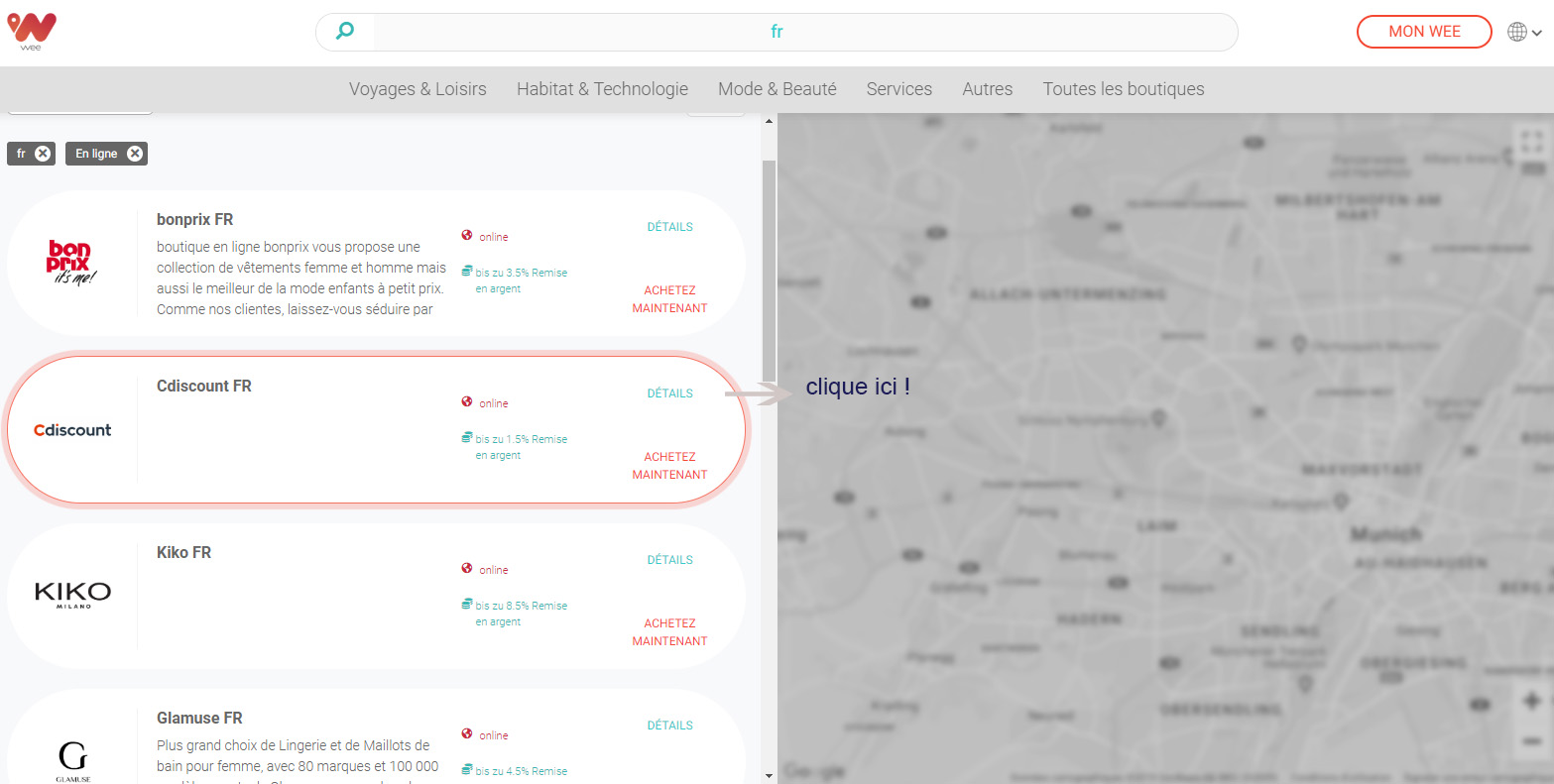Click the Cdiscount logo

tap(72, 430)
